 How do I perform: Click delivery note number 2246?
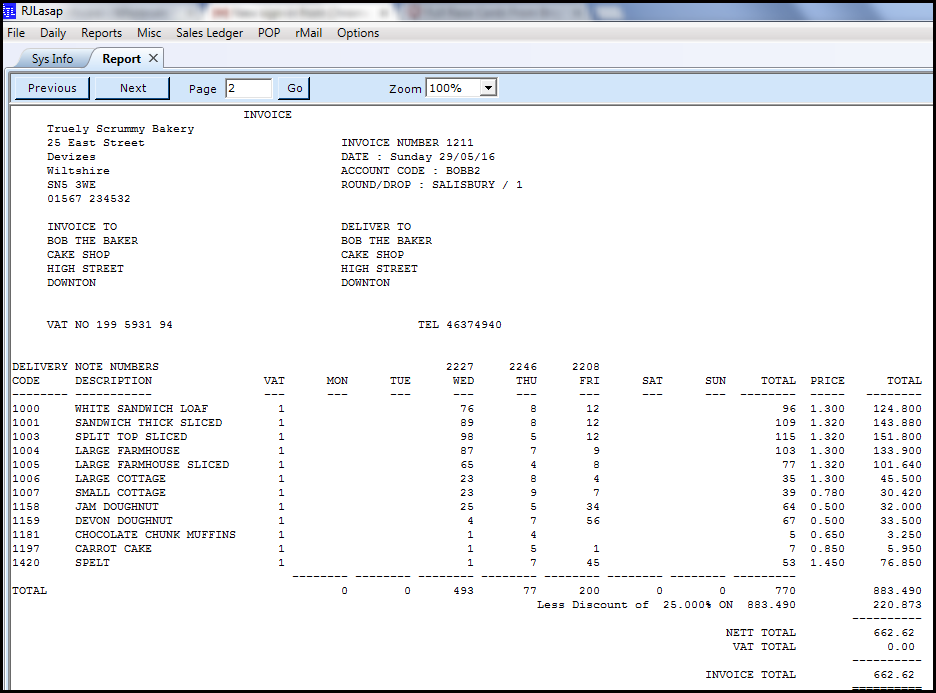click(523, 366)
